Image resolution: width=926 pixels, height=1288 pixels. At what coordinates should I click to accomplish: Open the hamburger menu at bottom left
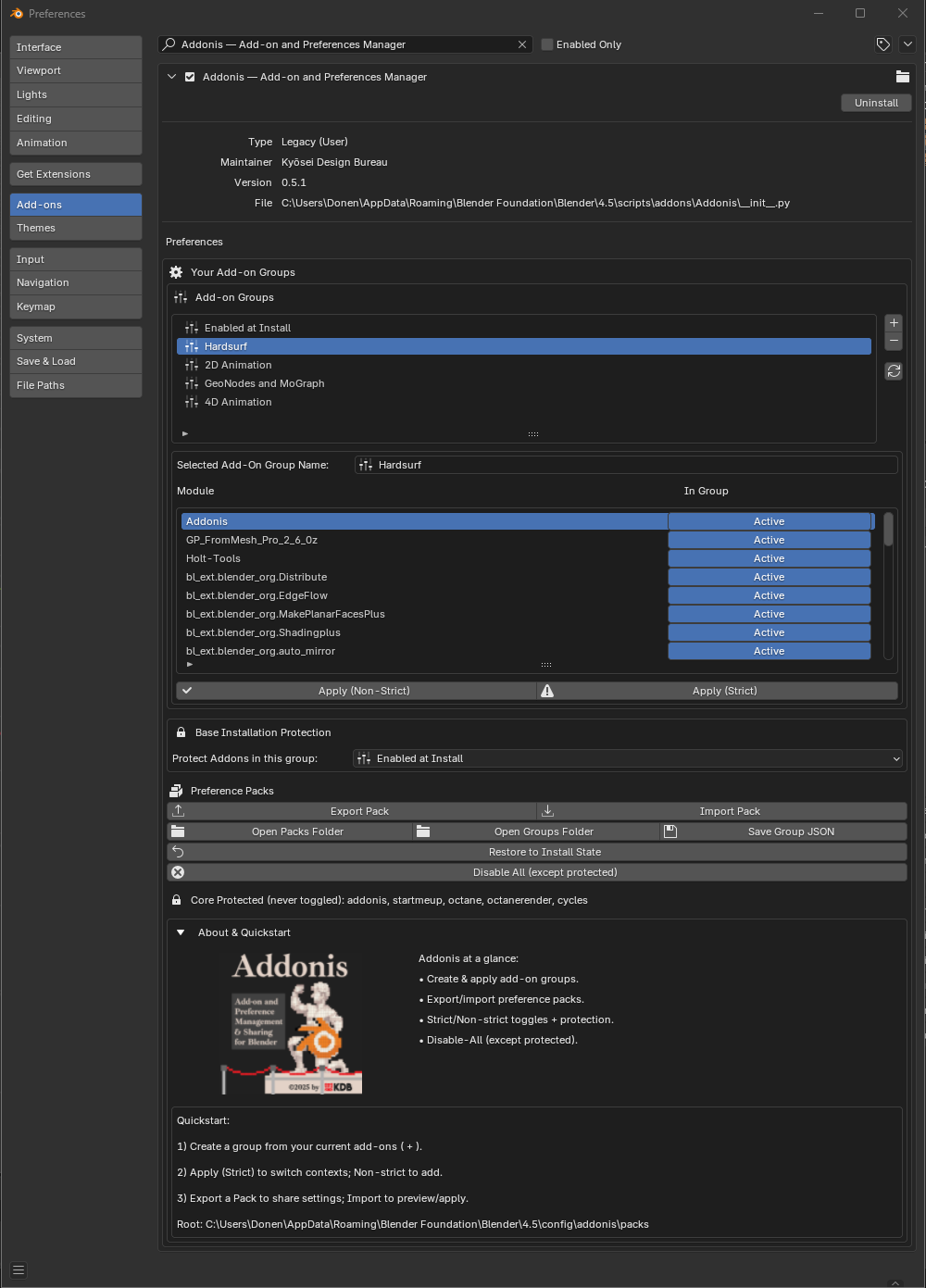19,1270
